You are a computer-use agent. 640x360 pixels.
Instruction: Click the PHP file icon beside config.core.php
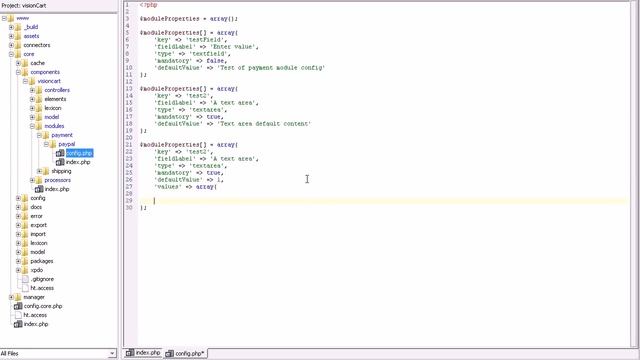click(18, 306)
